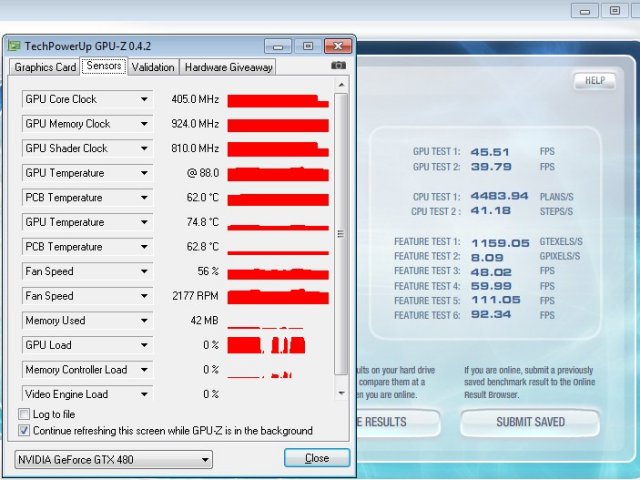Click CPU TEST 1 score 4483.94
Viewport: 640px width, 480px height.
pyautogui.click(x=499, y=196)
